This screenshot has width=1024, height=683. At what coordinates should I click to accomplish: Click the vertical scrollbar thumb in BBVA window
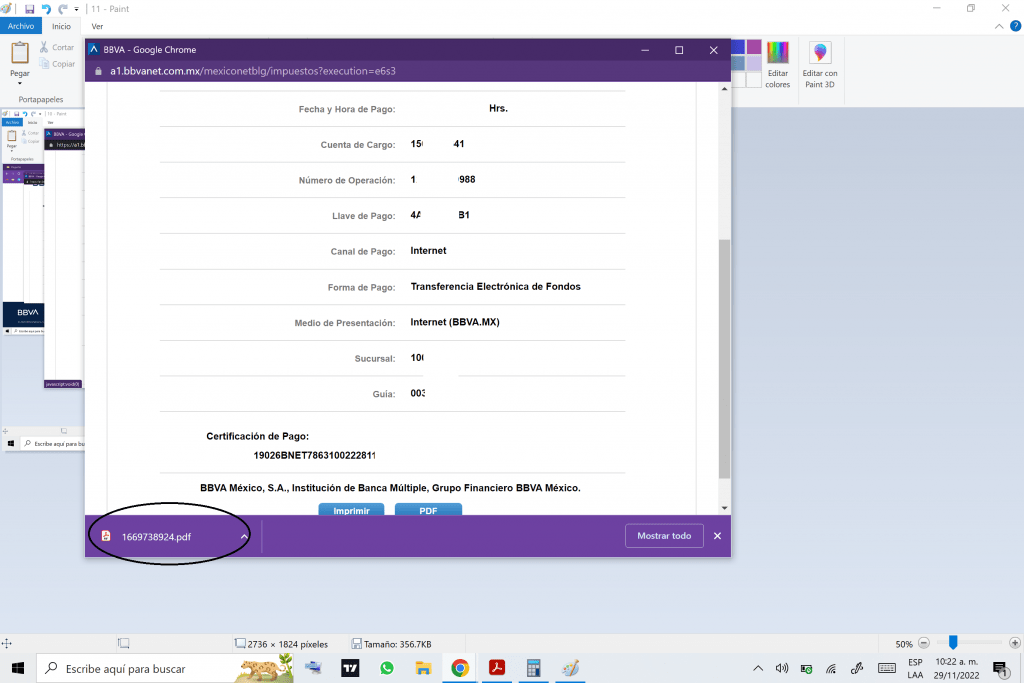724,359
